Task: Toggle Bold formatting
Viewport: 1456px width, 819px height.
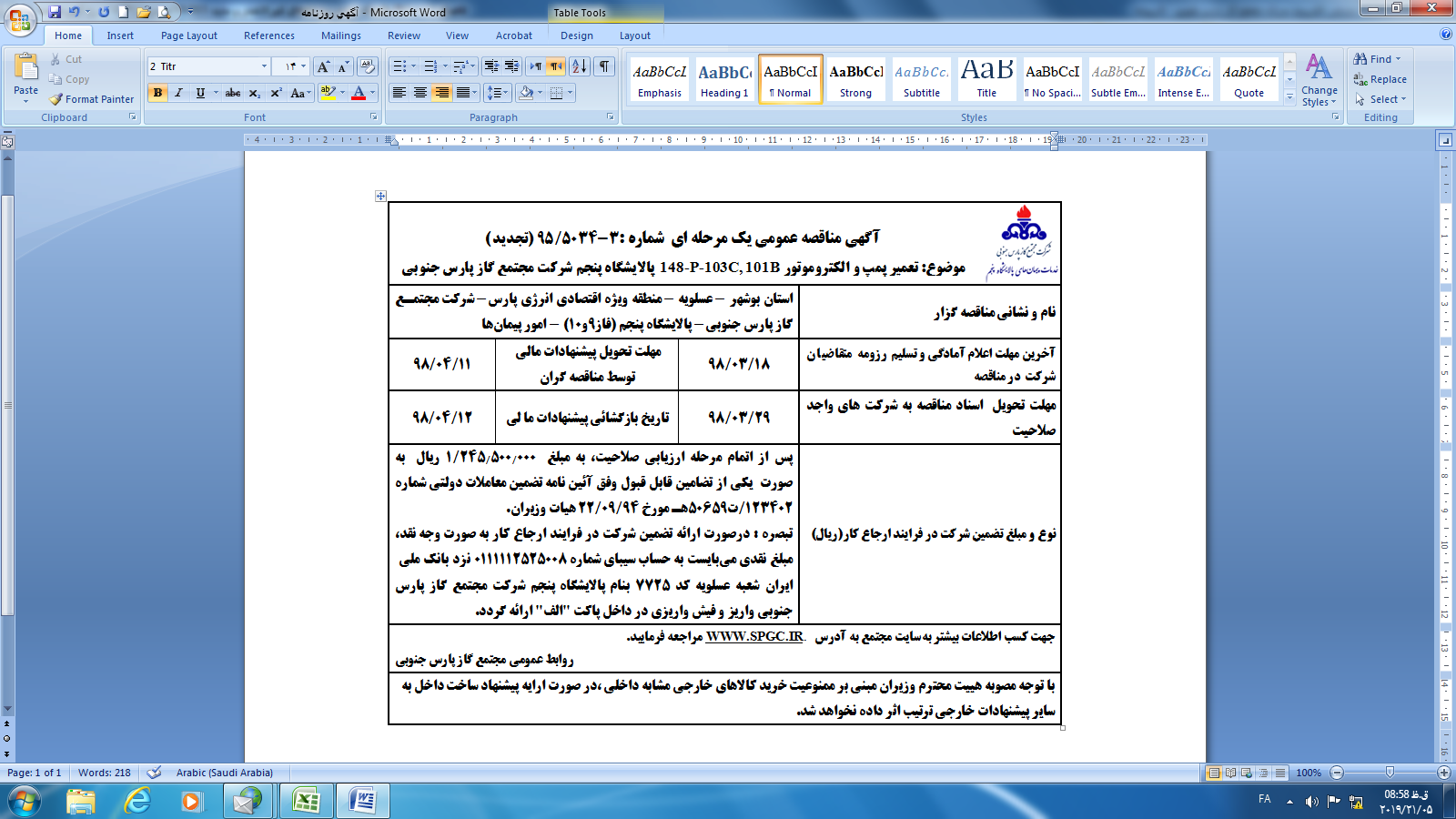Action: point(158,93)
